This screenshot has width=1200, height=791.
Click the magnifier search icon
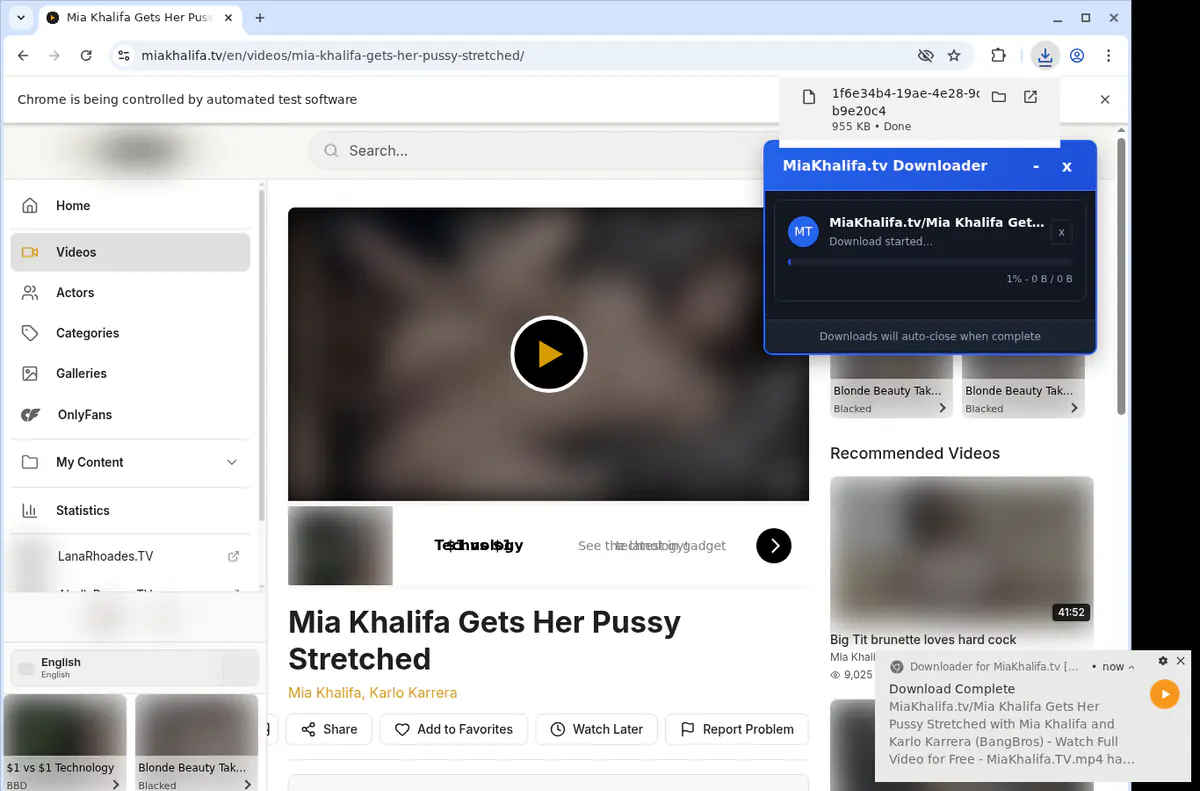(330, 151)
